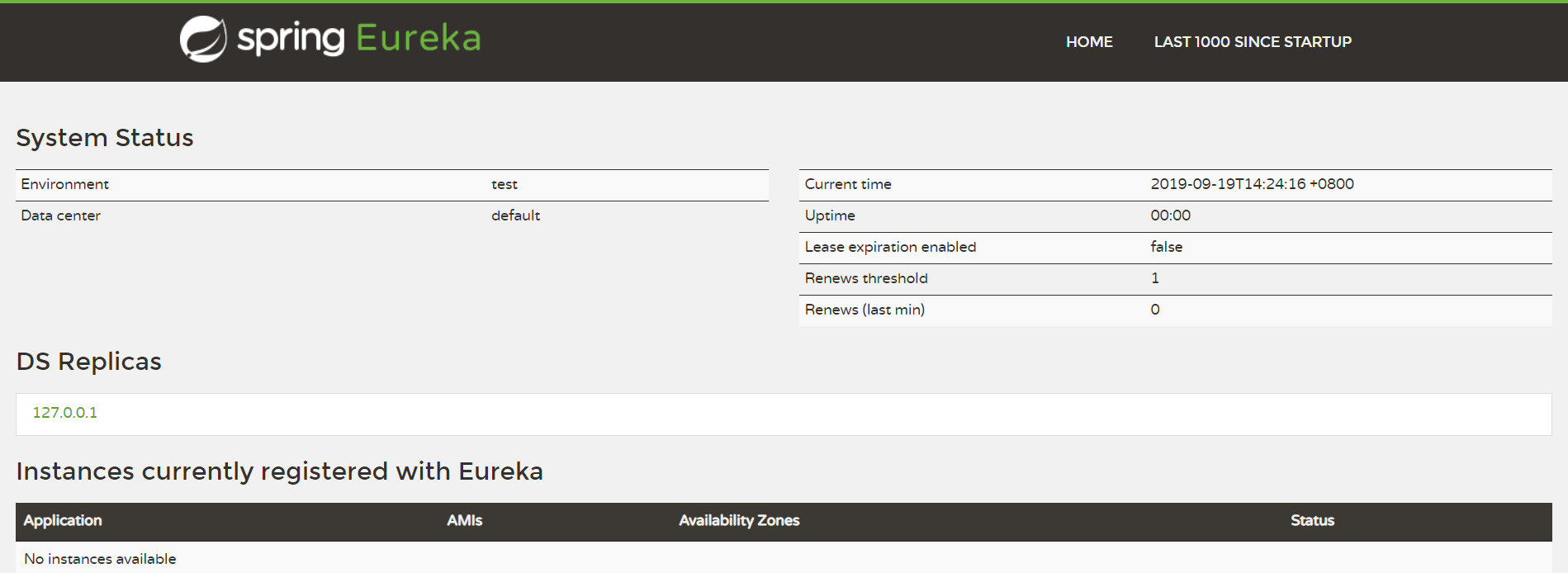
Task: Click the Lease expiration enabled false value
Action: point(1166,248)
